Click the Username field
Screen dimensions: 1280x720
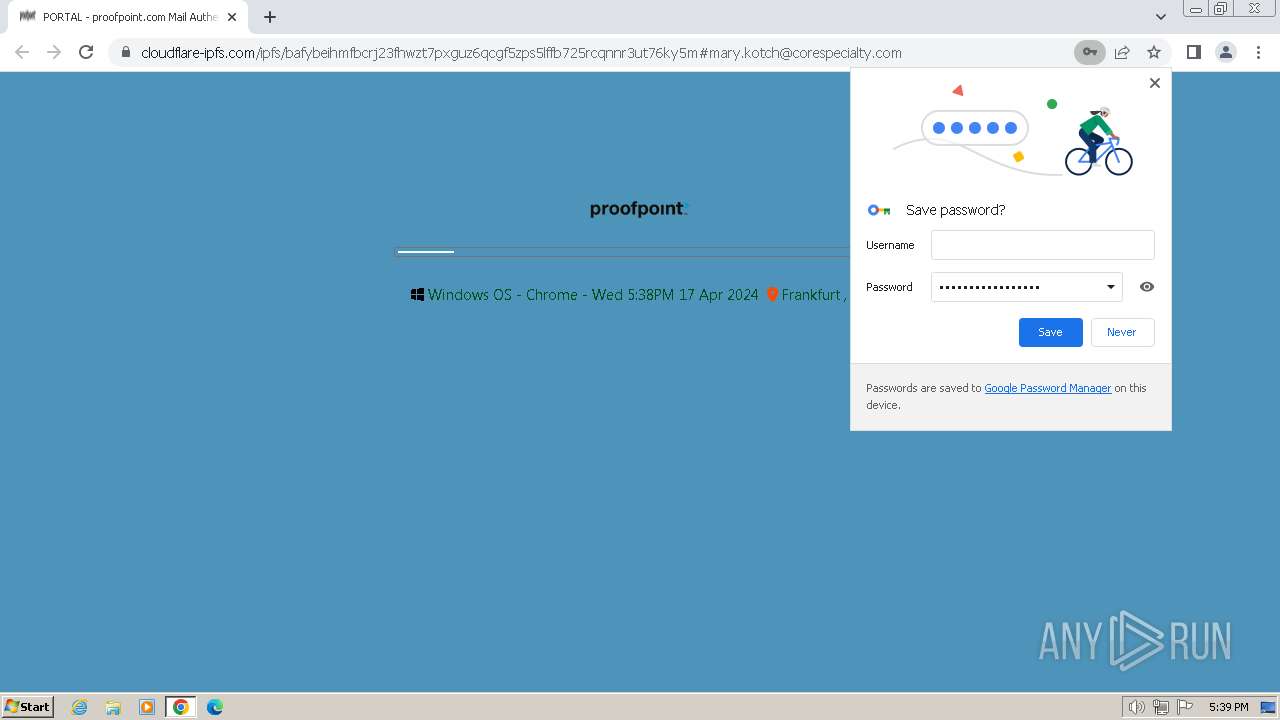coord(1042,245)
